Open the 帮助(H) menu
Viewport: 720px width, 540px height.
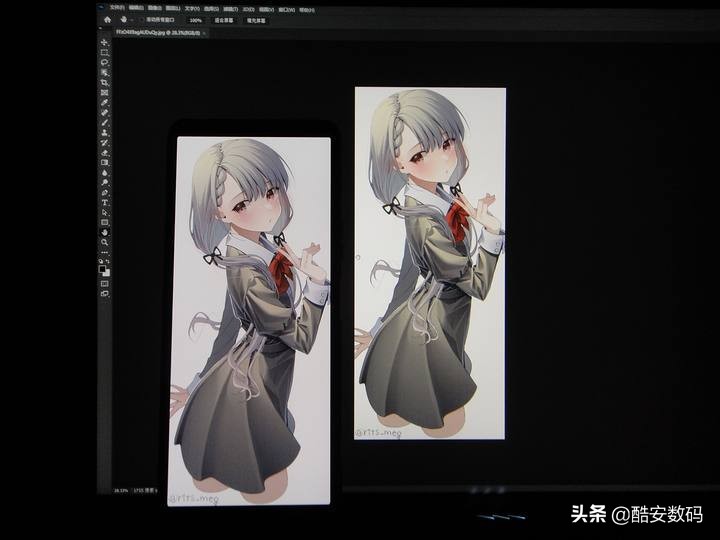point(306,10)
